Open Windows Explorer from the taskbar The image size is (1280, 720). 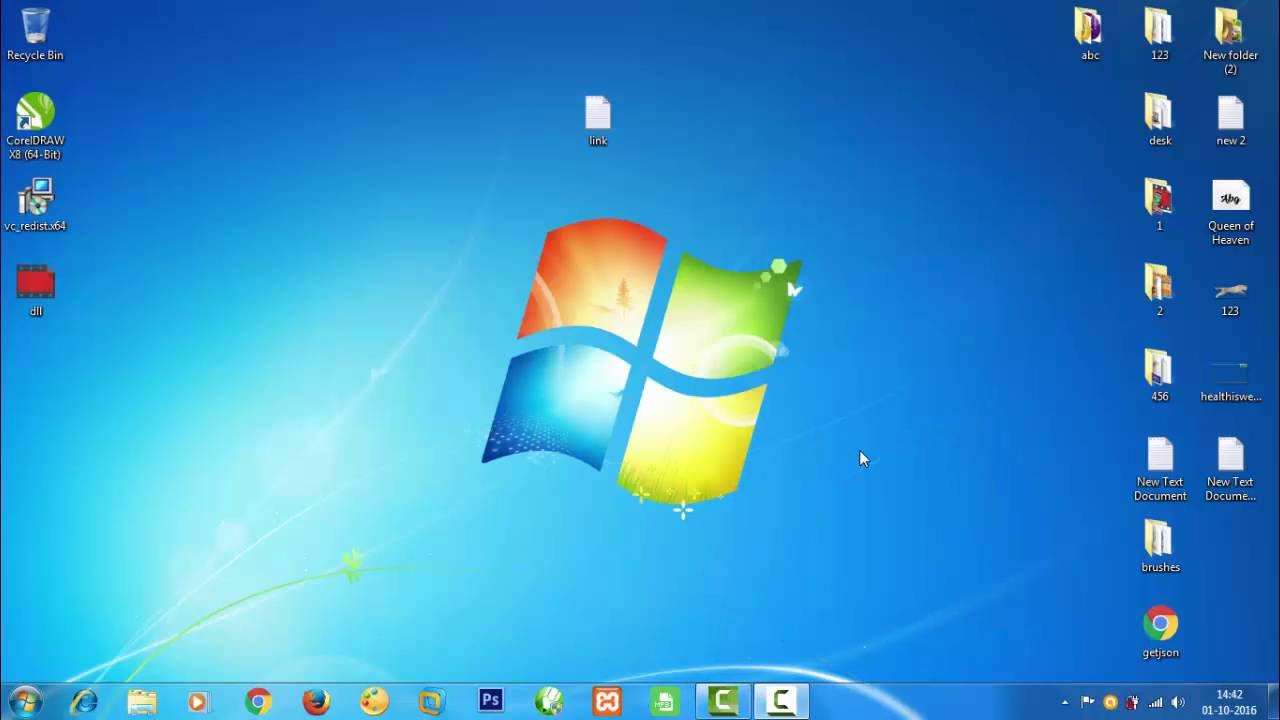tap(142, 702)
